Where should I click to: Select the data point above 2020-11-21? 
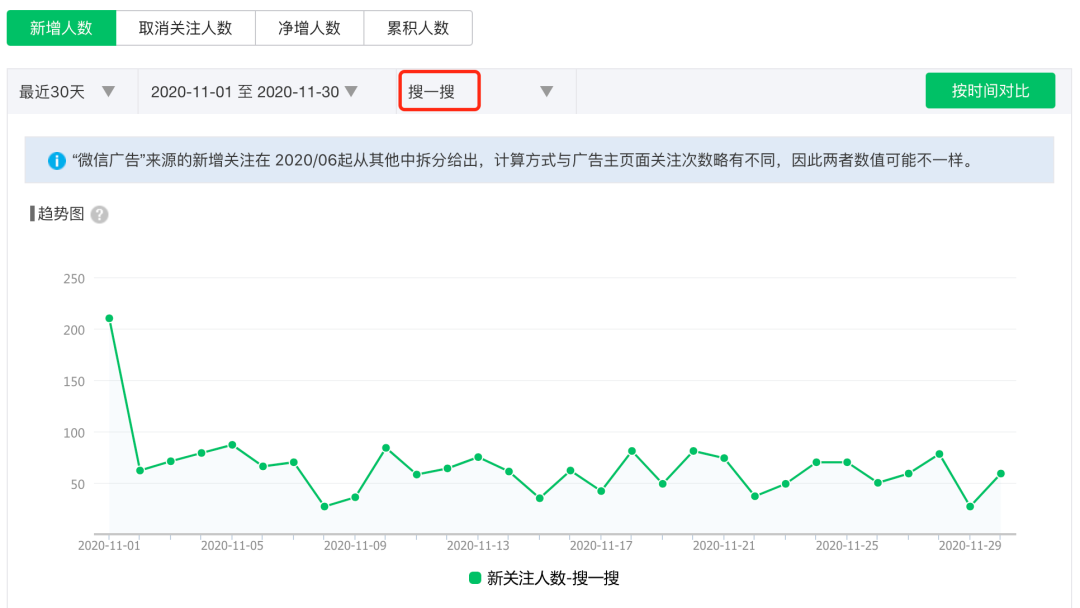pyautogui.click(x=724, y=458)
